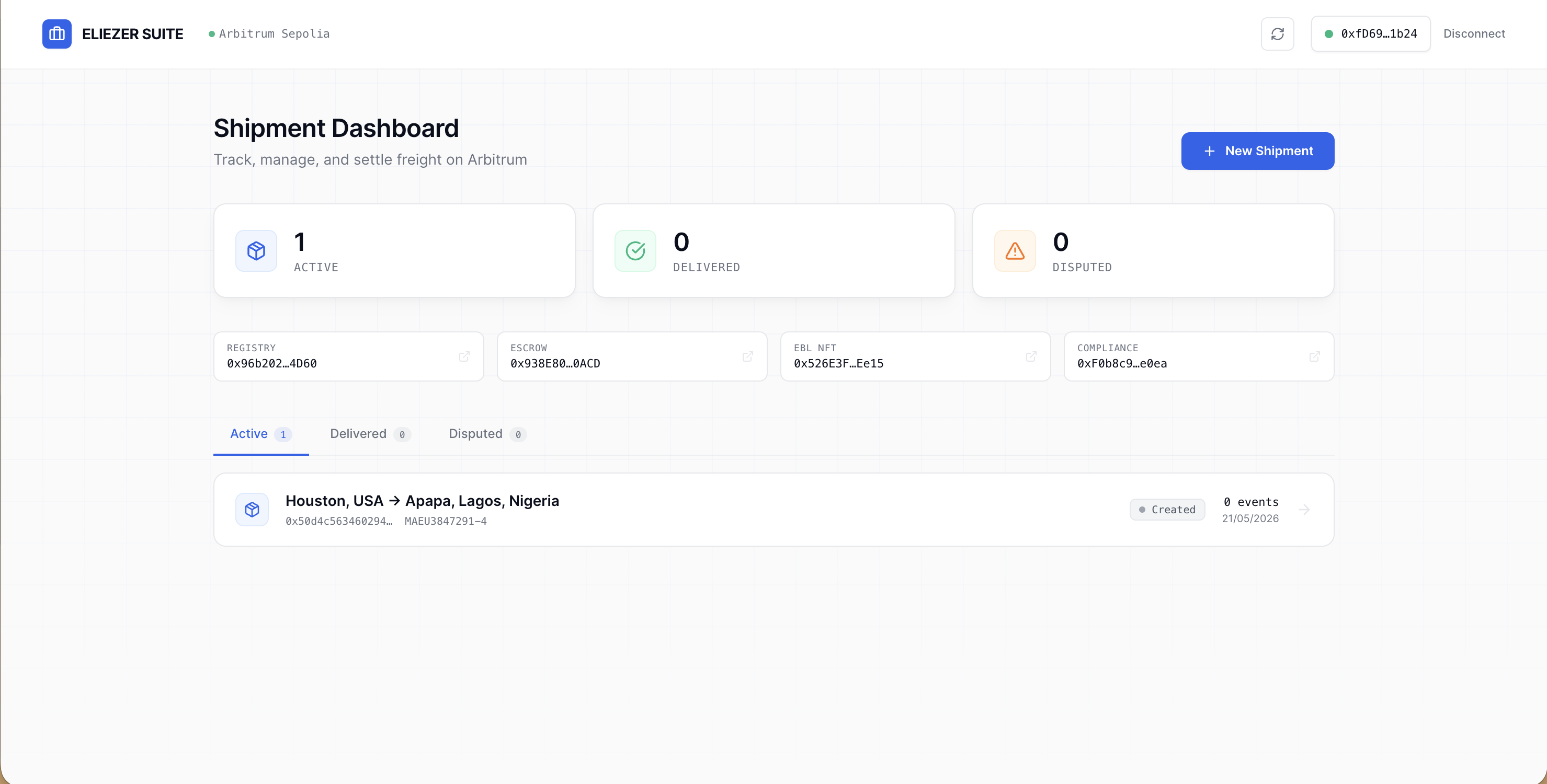Screen dimensions: 1547x784
Task: Open Registry contract external link icon
Action: tap(464, 356)
